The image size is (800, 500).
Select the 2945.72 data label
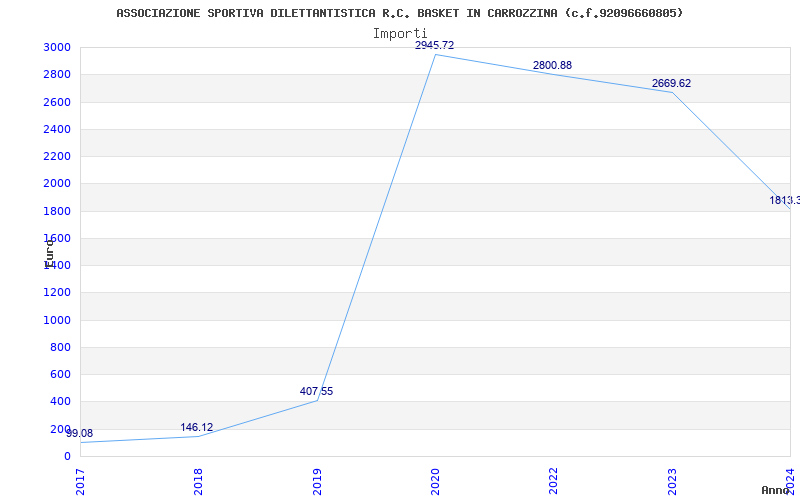(x=434, y=45)
